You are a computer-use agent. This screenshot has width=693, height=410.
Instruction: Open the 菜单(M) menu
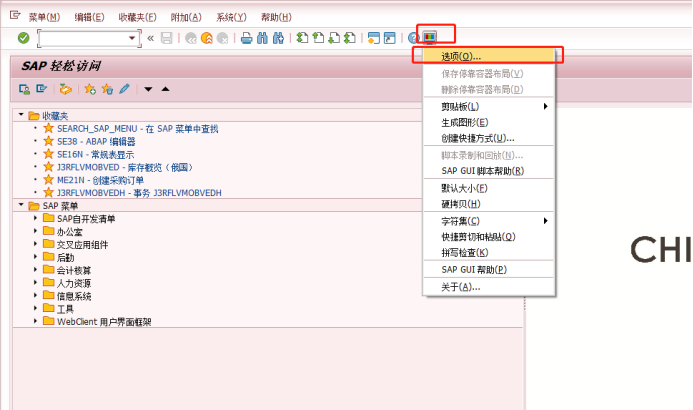pos(44,17)
